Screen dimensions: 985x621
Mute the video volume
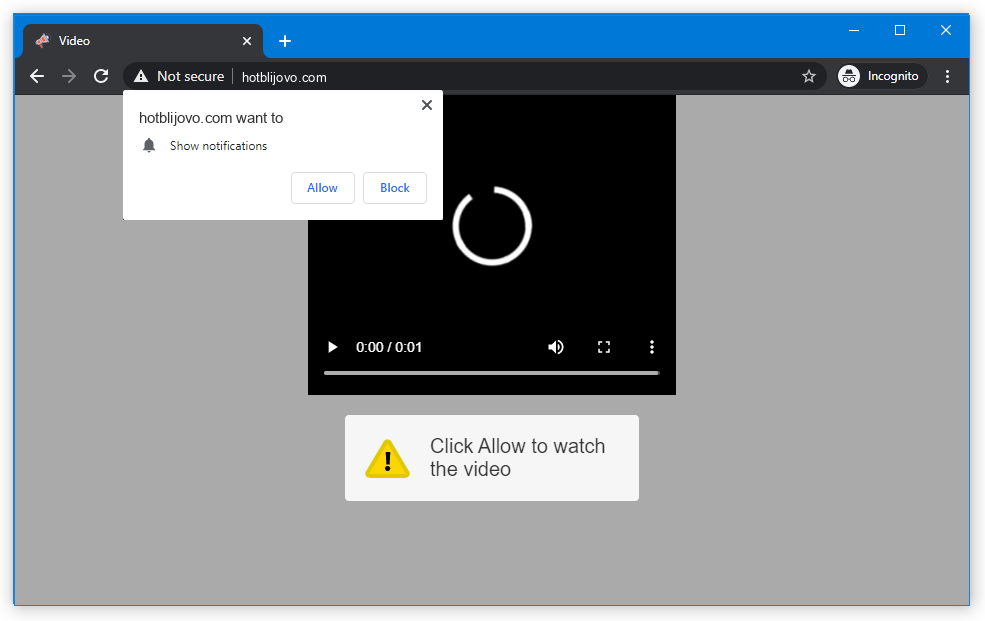coord(556,347)
